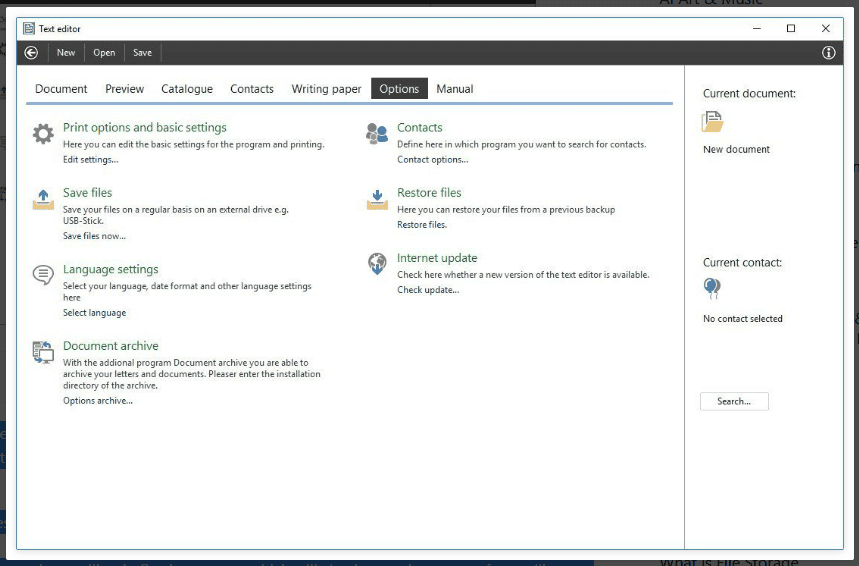Image resolution: width=859 pixels, height=566 pixels.
Task: Click the current contact person icon
Action: (x=712, y=288)
